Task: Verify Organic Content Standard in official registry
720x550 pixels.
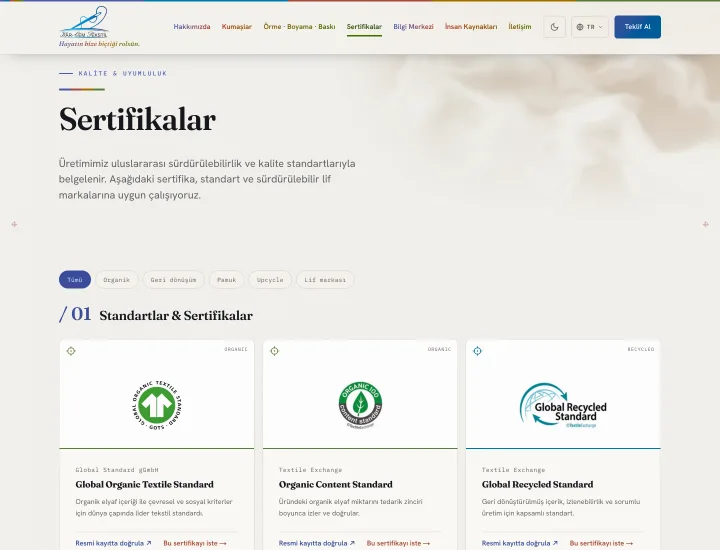Action: [x=317, y=543]
